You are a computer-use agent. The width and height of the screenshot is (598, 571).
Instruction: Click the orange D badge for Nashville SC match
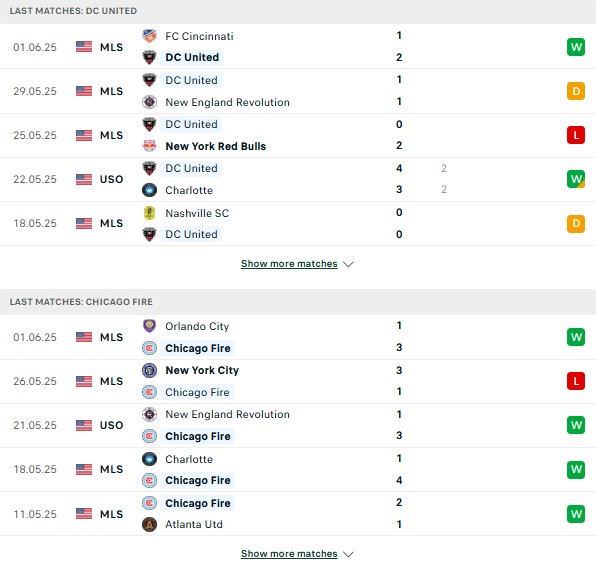[576, 223]
